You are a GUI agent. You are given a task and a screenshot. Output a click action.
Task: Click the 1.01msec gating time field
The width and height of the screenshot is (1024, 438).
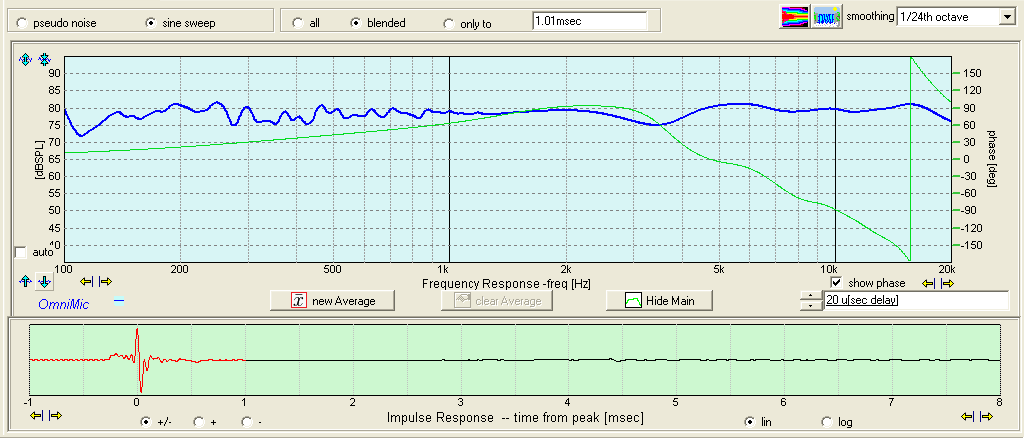click(x=588, y=19)
